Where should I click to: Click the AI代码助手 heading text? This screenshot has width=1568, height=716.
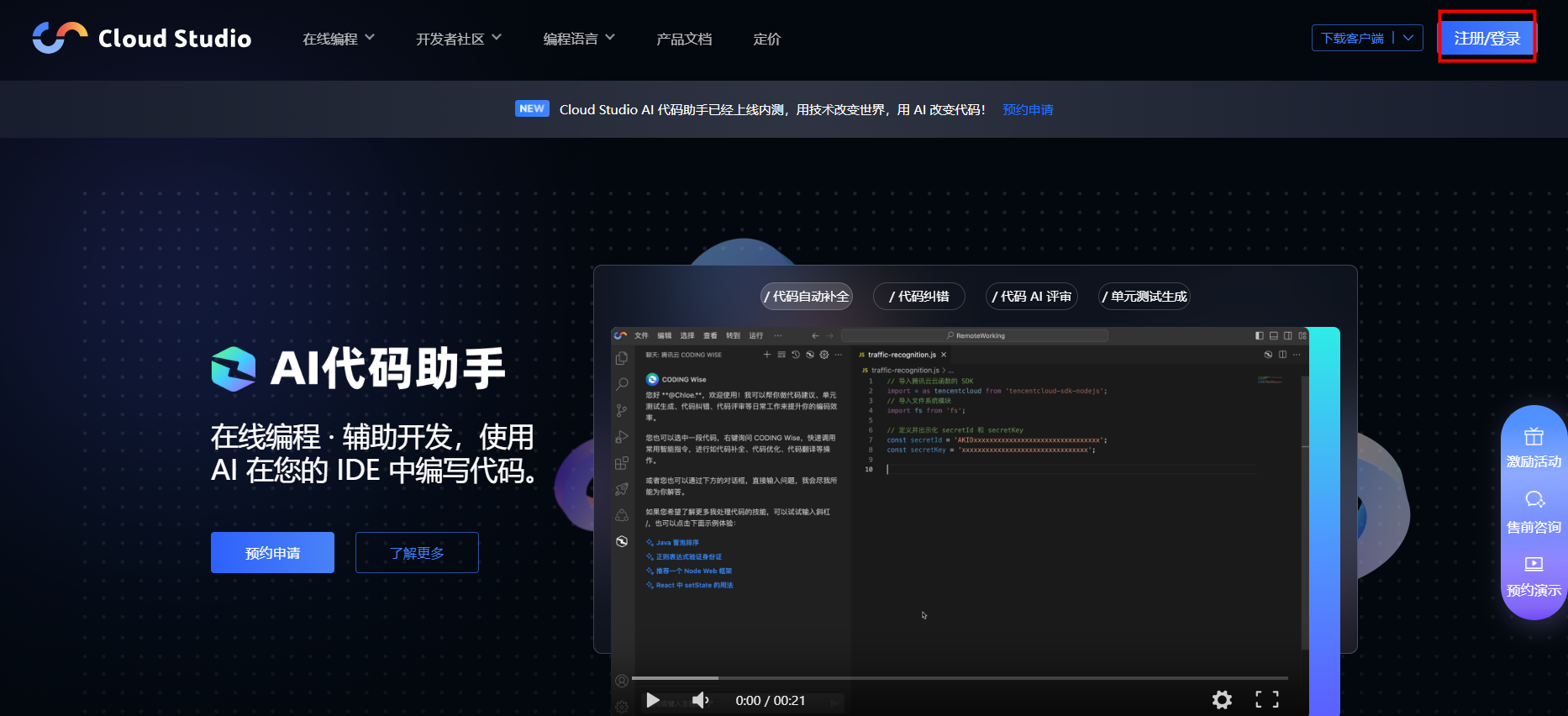(x=388, y=369)
